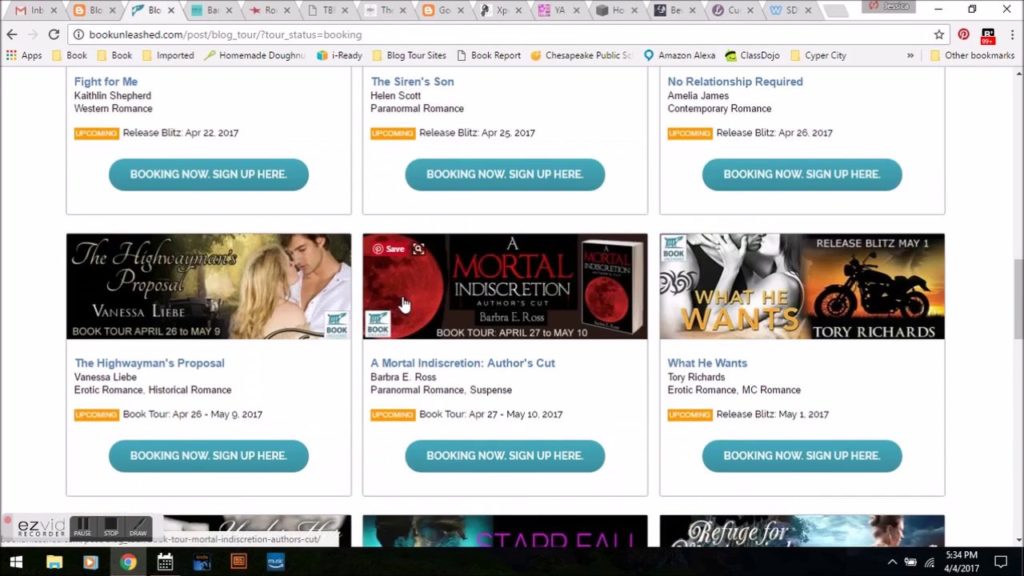Open Chrome's three-dot menu
This screenshot has width=1024, height=576.
[1012, 35]
